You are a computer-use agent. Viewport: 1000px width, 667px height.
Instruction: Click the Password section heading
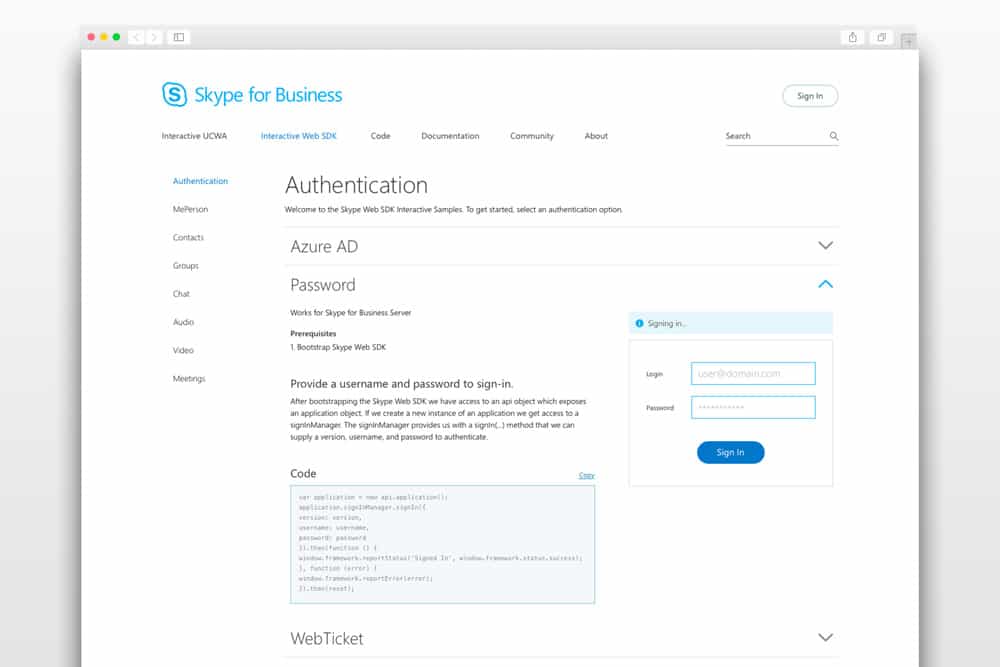tap(323, 285)
